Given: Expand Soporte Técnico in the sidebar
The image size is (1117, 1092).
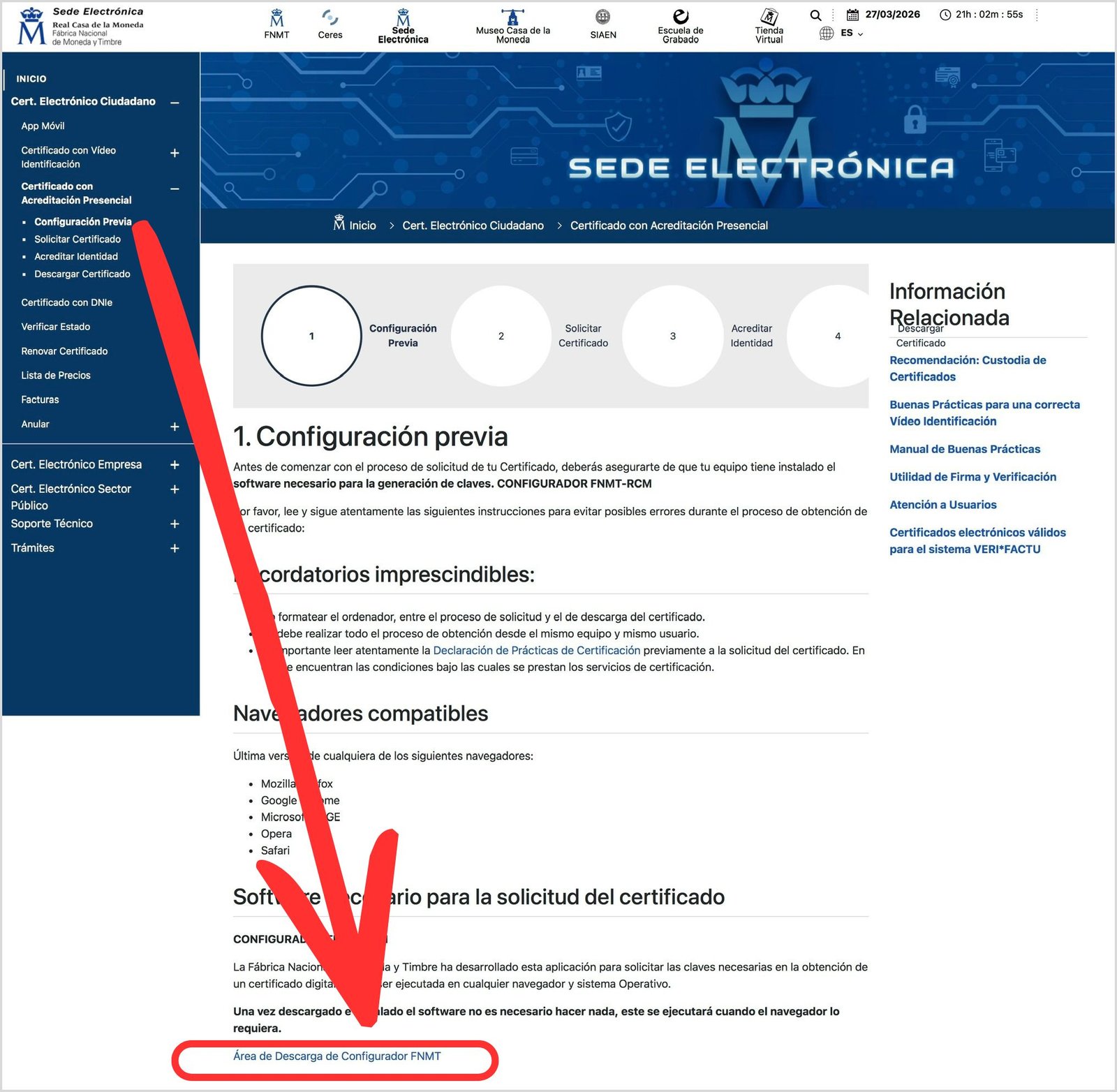Looking at the screenshot, I should [175, 524].
